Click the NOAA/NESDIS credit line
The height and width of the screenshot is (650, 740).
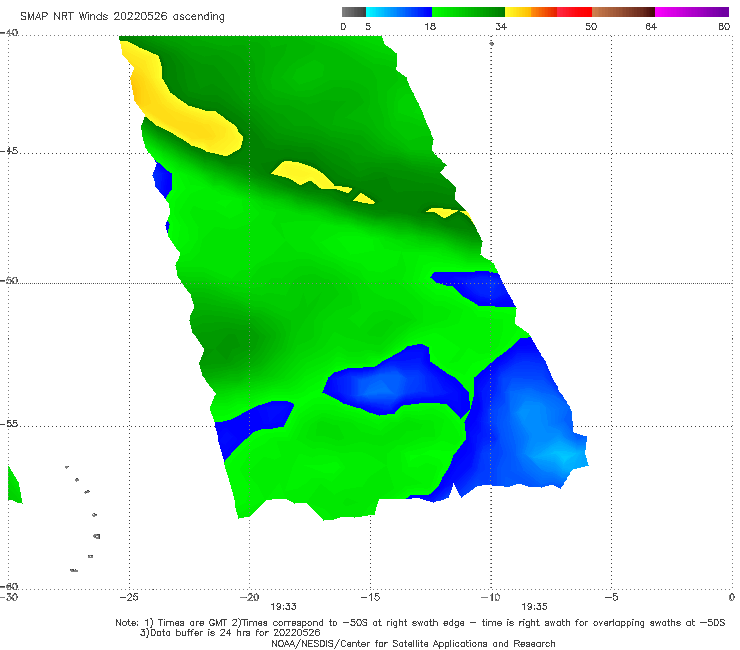tap(413, 643)
